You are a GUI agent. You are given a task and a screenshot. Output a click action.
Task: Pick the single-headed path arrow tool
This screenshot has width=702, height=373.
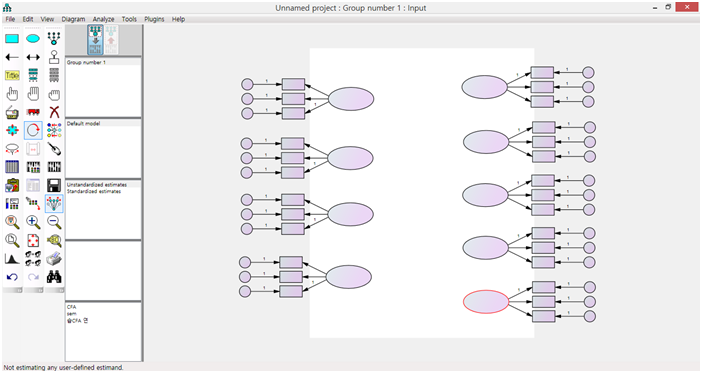(12, 57)
